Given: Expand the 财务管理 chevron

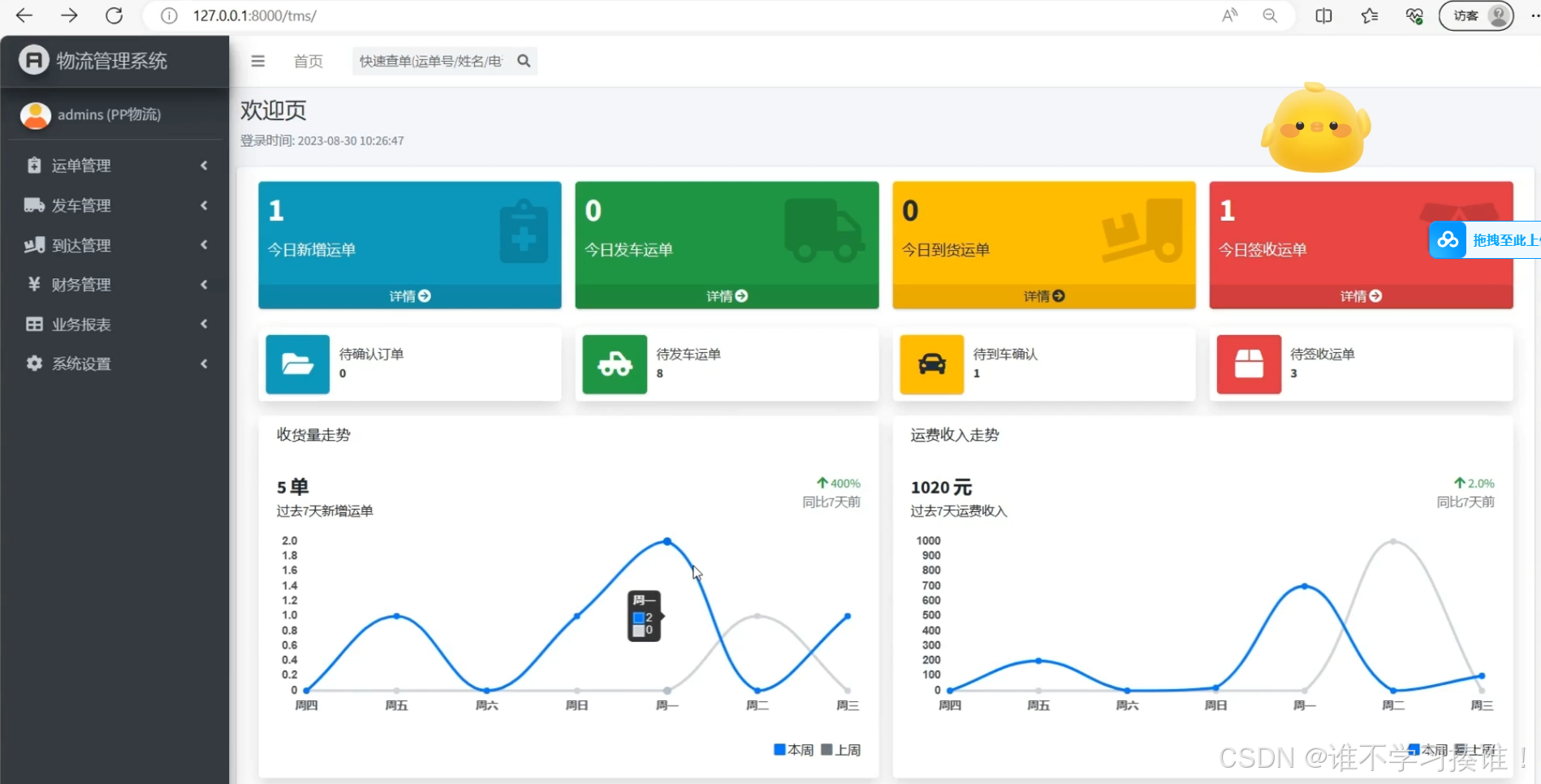Looking at the screenshot, I should pyautogui.click(x=204, y=284).
